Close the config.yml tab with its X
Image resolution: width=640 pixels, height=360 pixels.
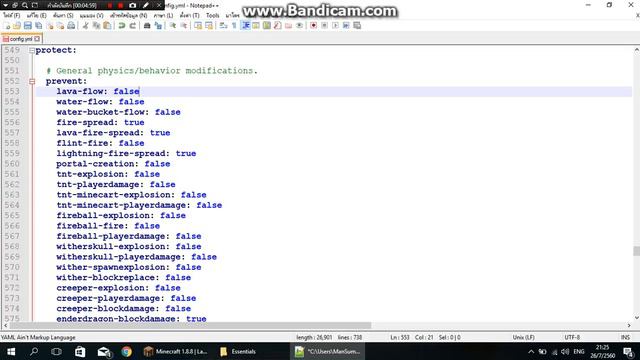coord(37,39)
